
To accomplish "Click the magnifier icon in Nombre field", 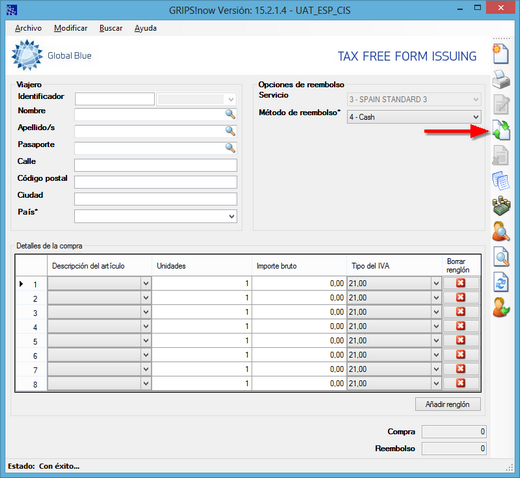I will click(x=230, y=114).
